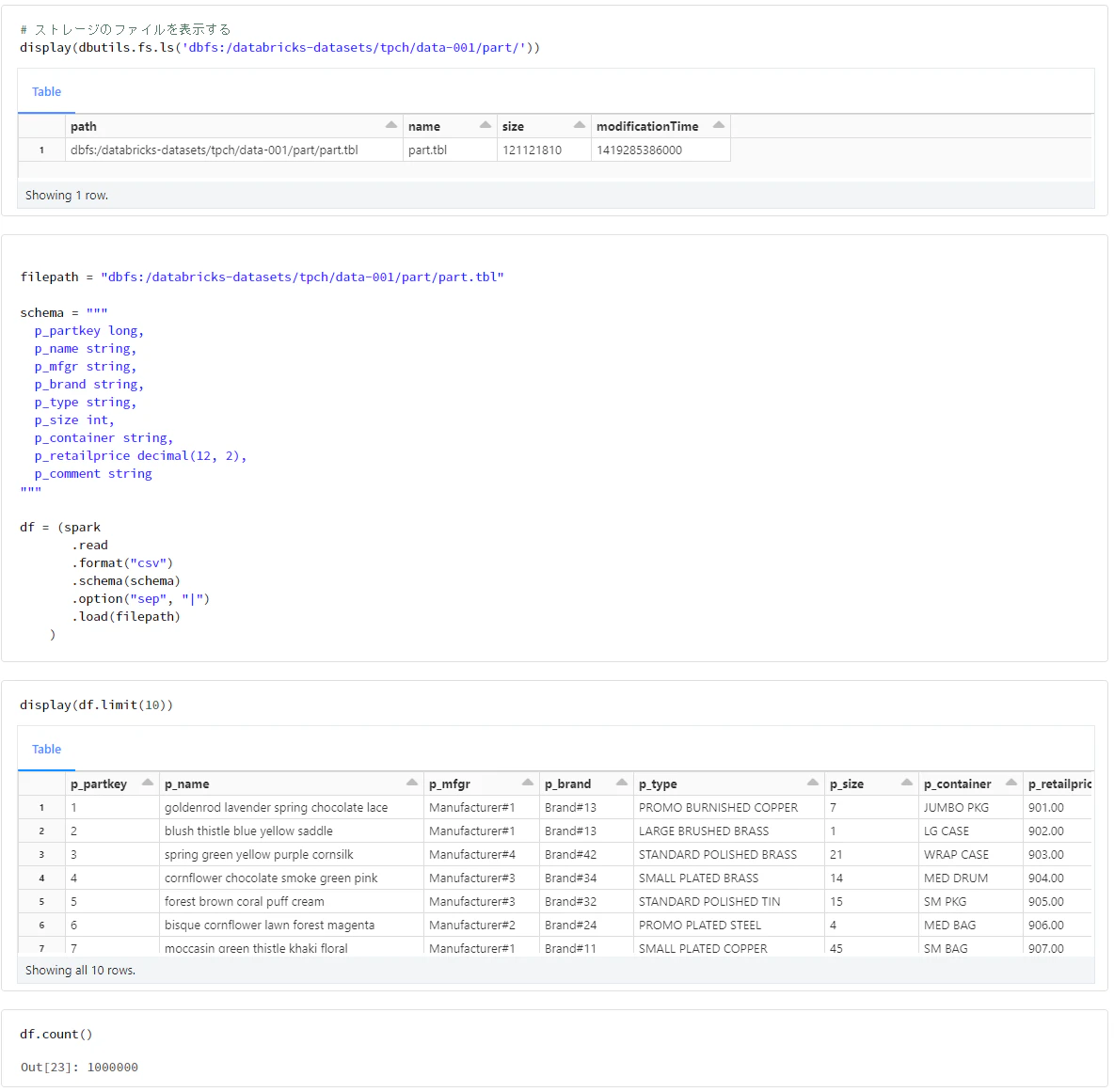
Task: Open the Table tab under display(df.limit(10))
Action: tap(46, 749)
